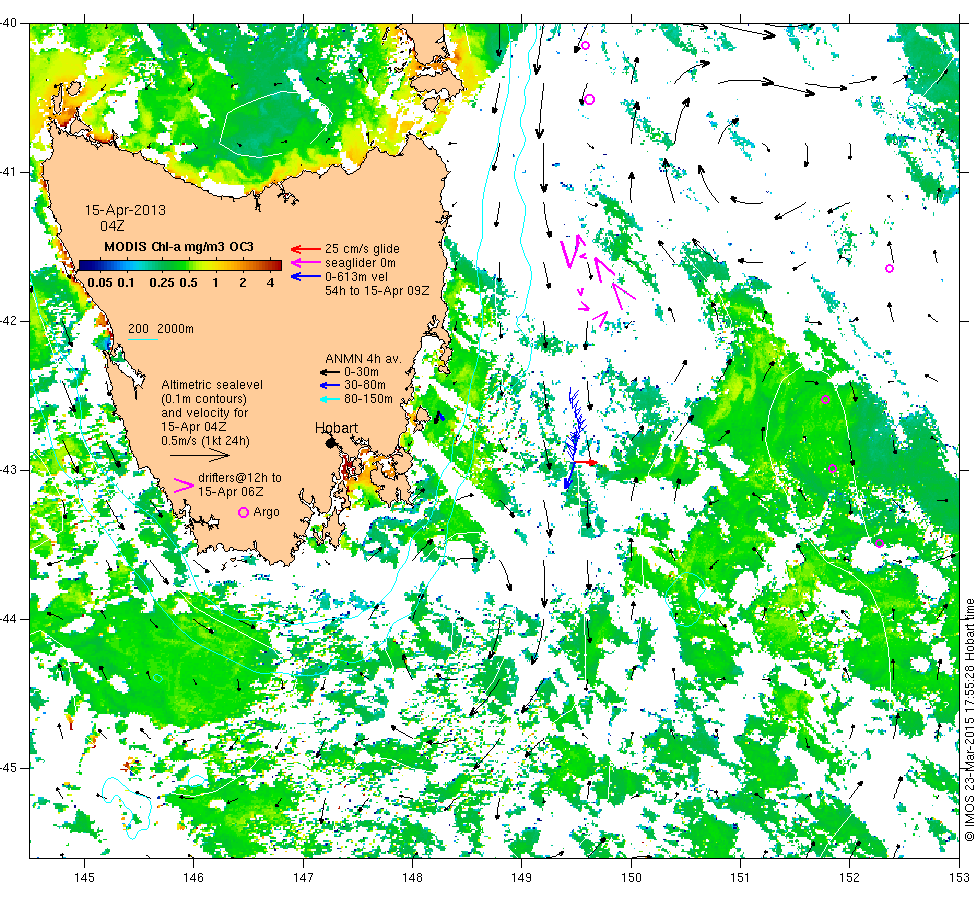Click the Argo circle at 152.3E near -41.65
This screenshot has height=900, width=980.
[889, 269]
